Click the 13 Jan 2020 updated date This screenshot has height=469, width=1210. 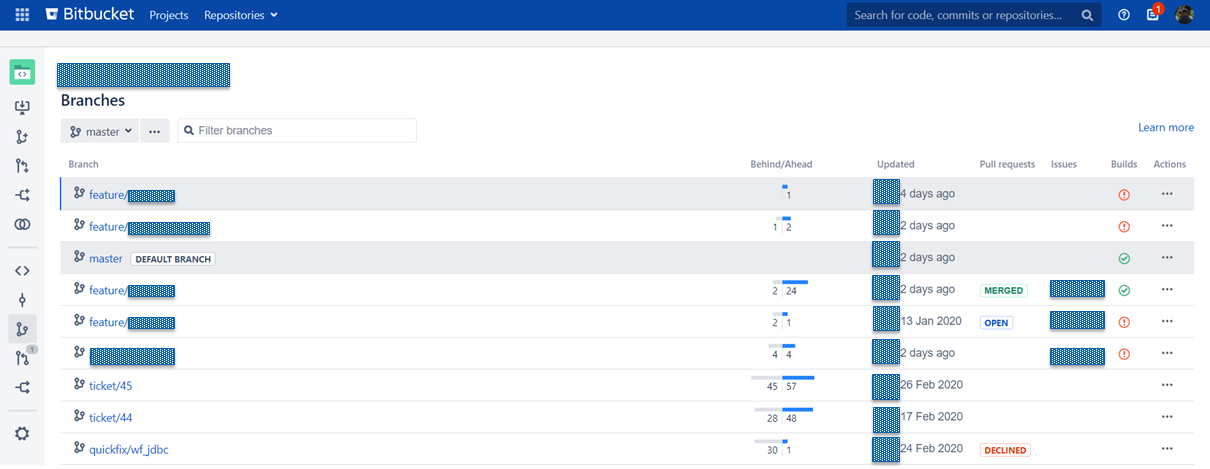pos(931,321)
